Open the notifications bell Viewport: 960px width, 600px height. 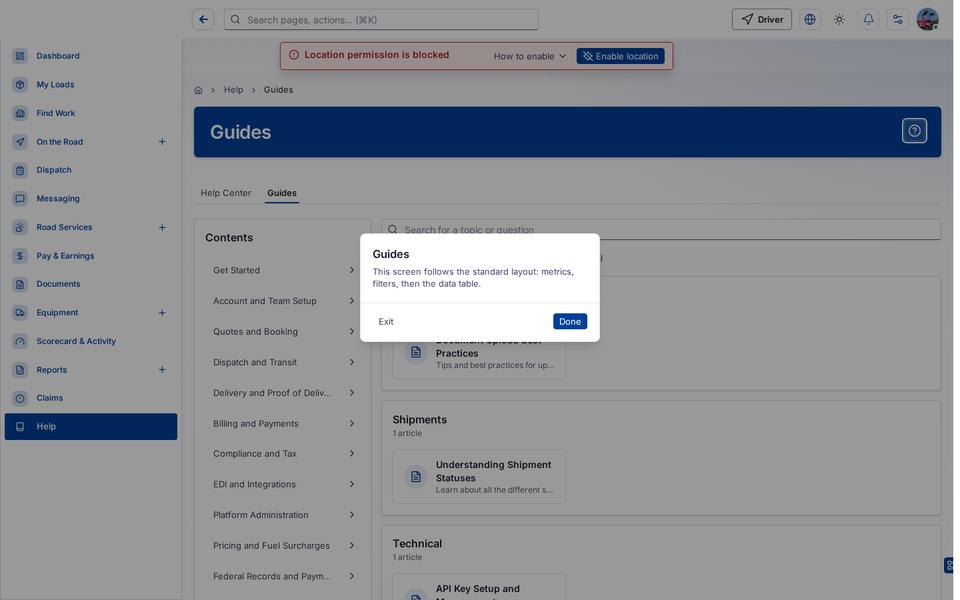868,20
